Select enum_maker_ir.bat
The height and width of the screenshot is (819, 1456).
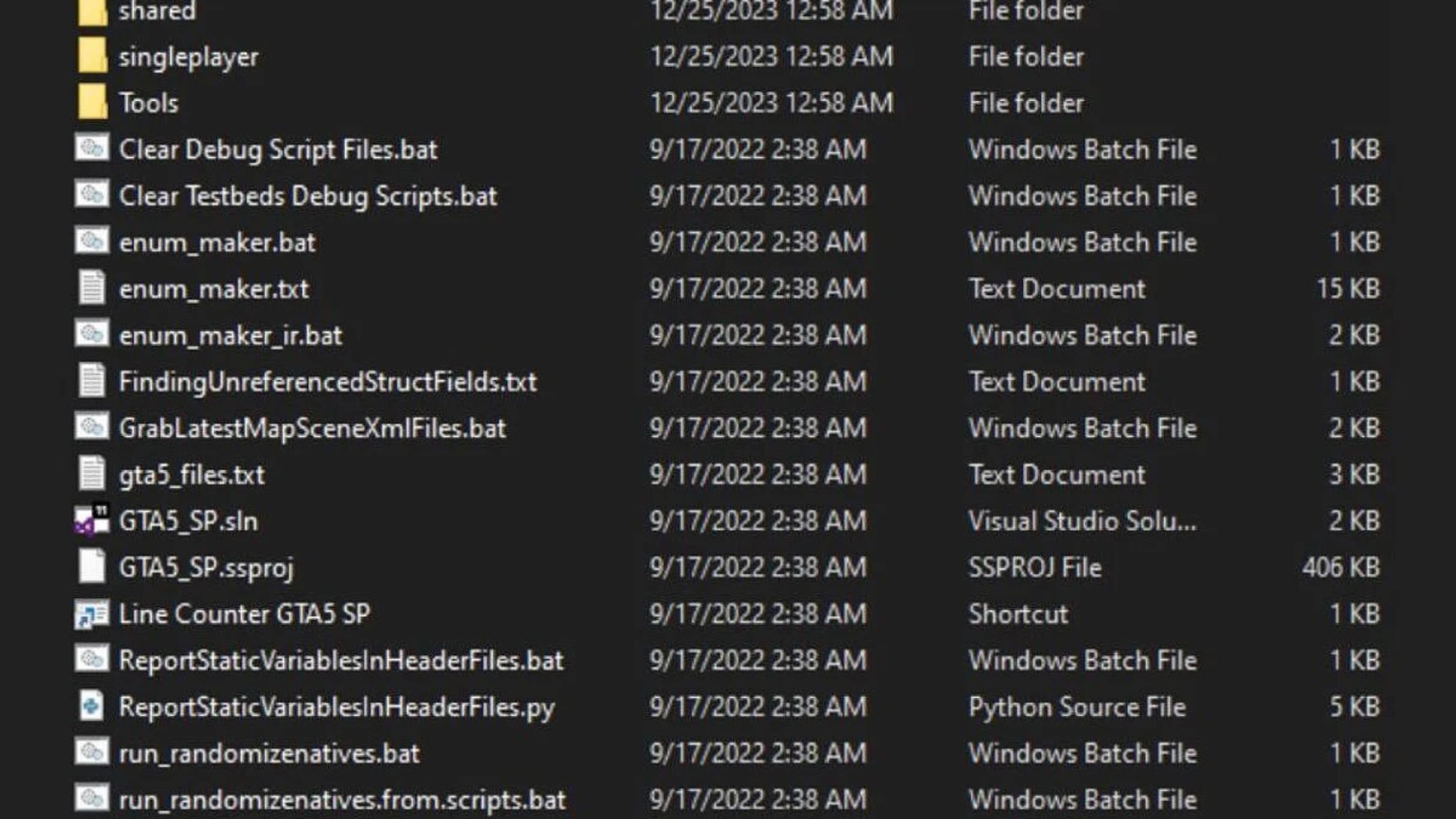click(x=230, y=335)
